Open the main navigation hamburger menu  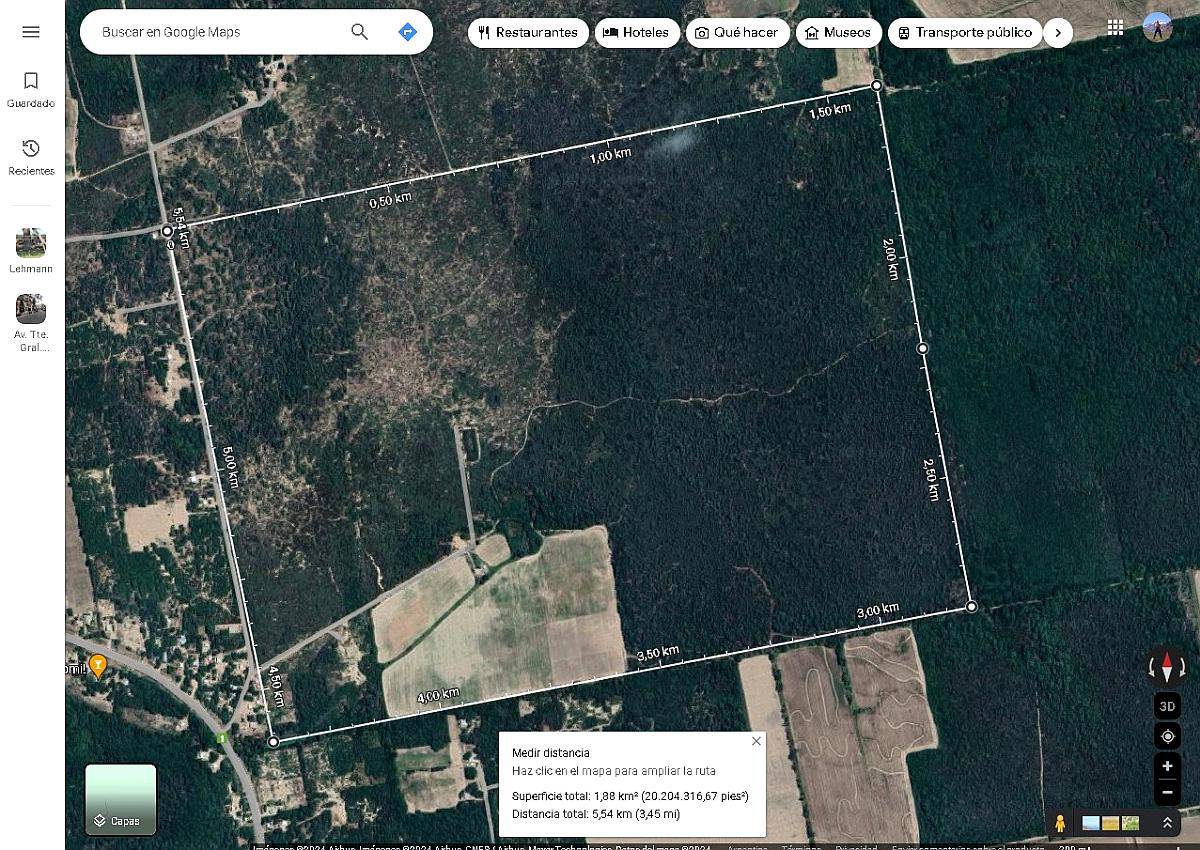point(30,32)
